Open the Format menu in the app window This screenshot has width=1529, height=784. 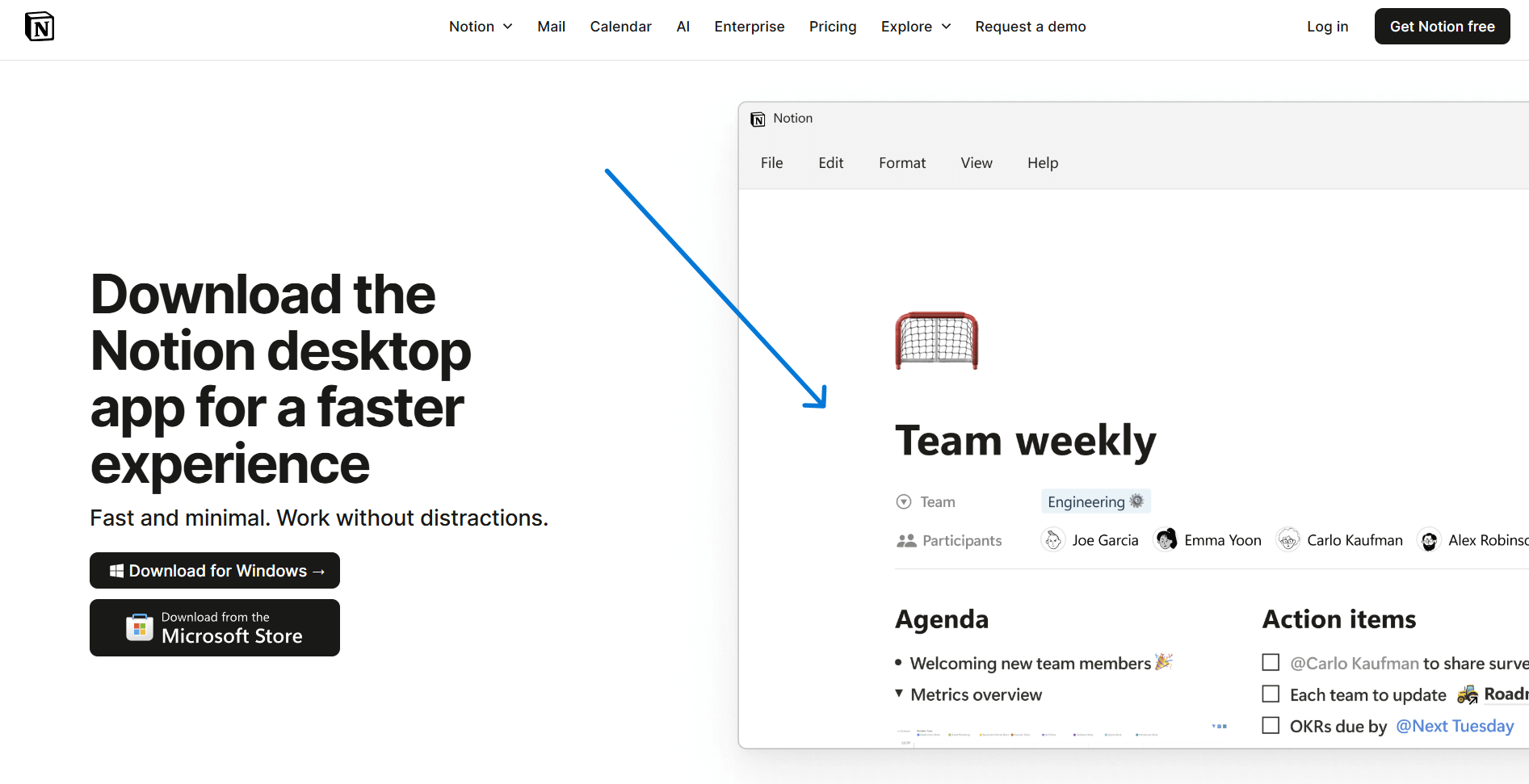tap(901, 163)
